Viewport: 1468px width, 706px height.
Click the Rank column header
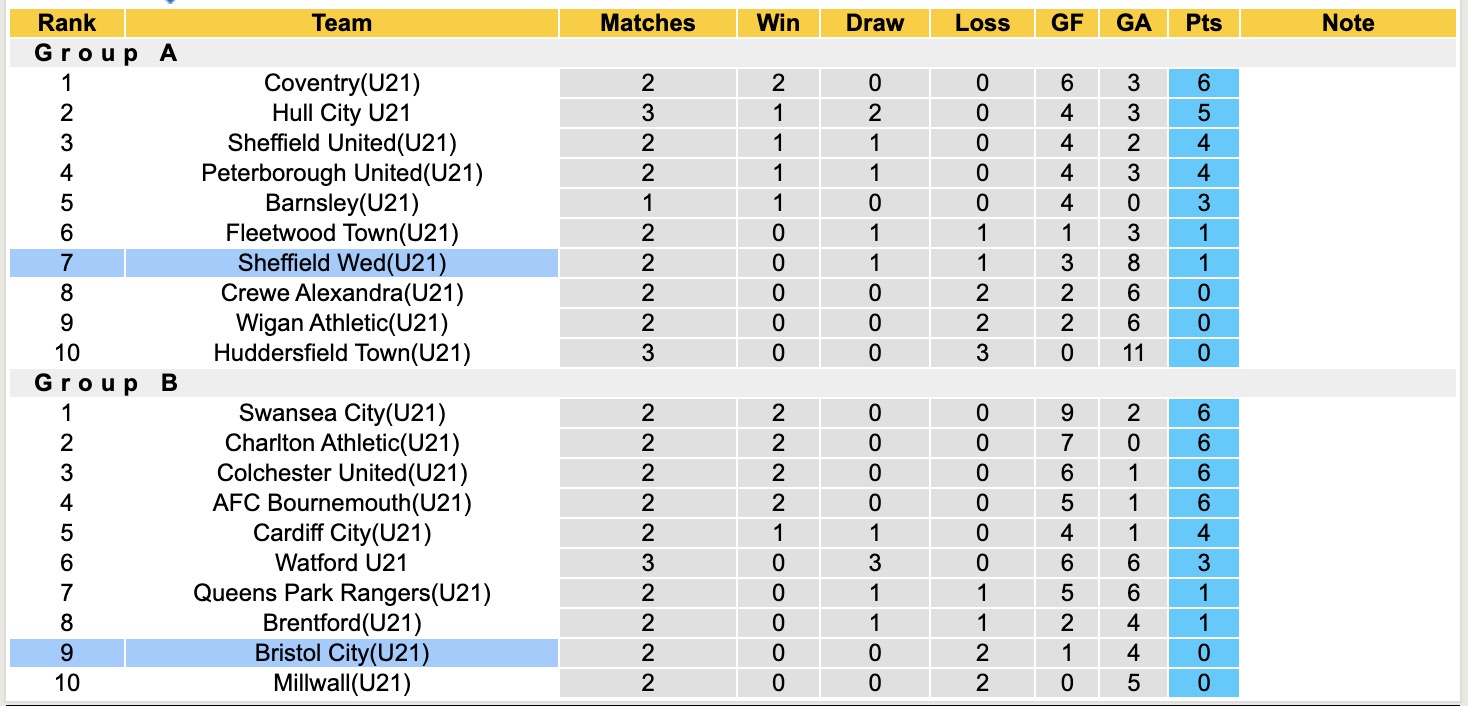67,23
